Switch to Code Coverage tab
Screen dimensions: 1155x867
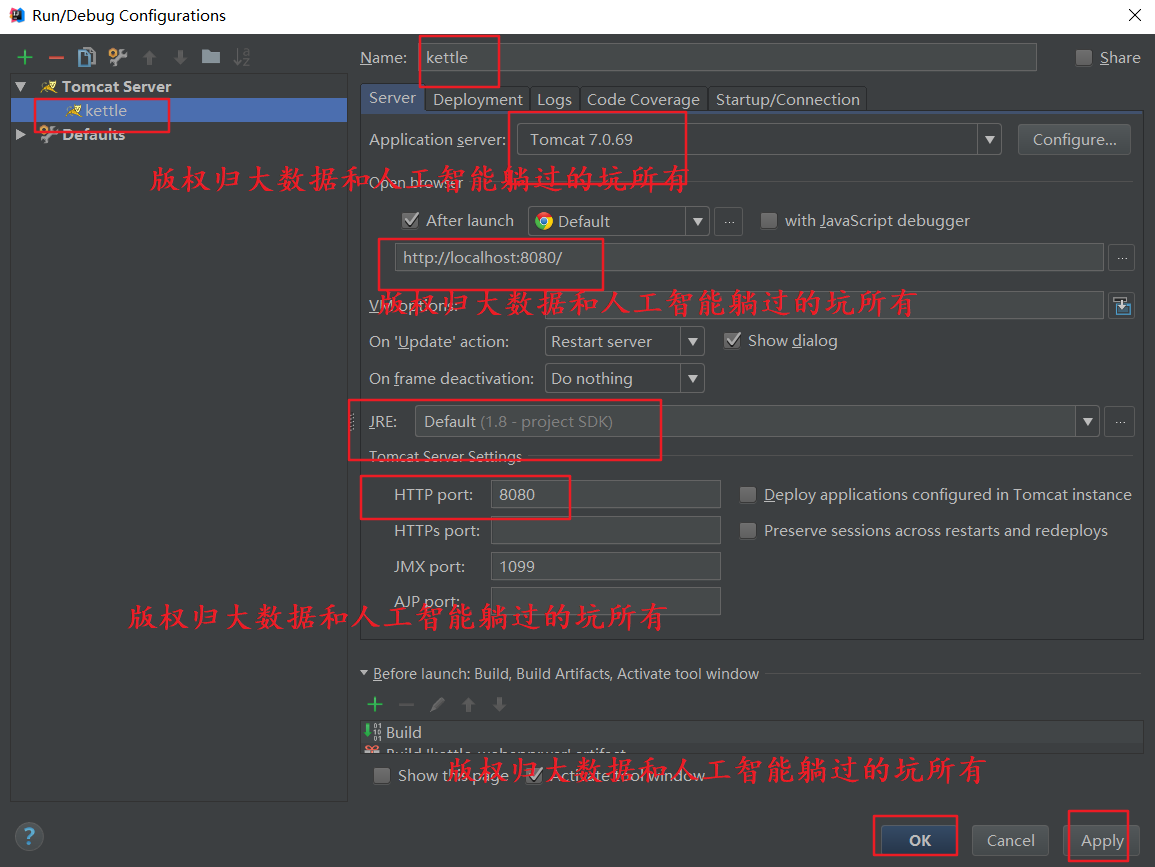643,99
